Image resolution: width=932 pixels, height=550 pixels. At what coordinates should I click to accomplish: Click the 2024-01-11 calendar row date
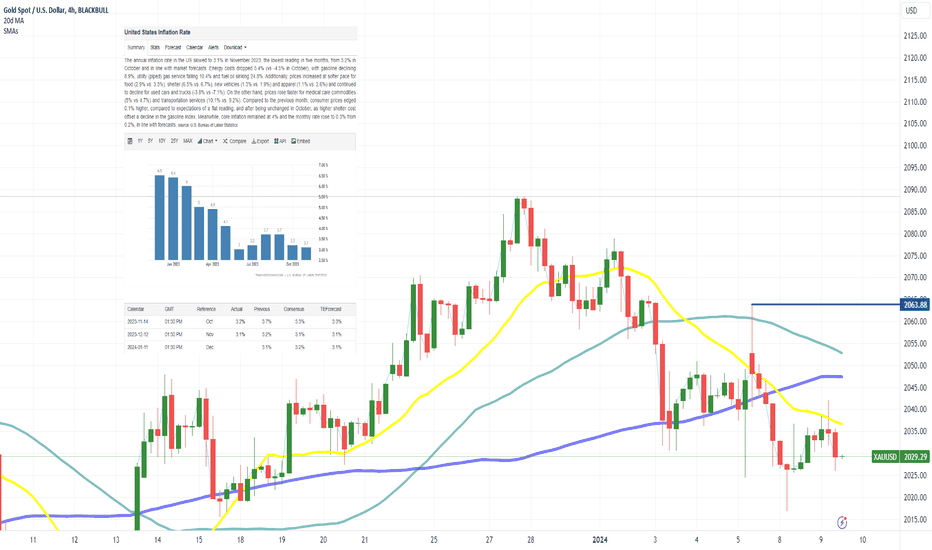(137, 347)
